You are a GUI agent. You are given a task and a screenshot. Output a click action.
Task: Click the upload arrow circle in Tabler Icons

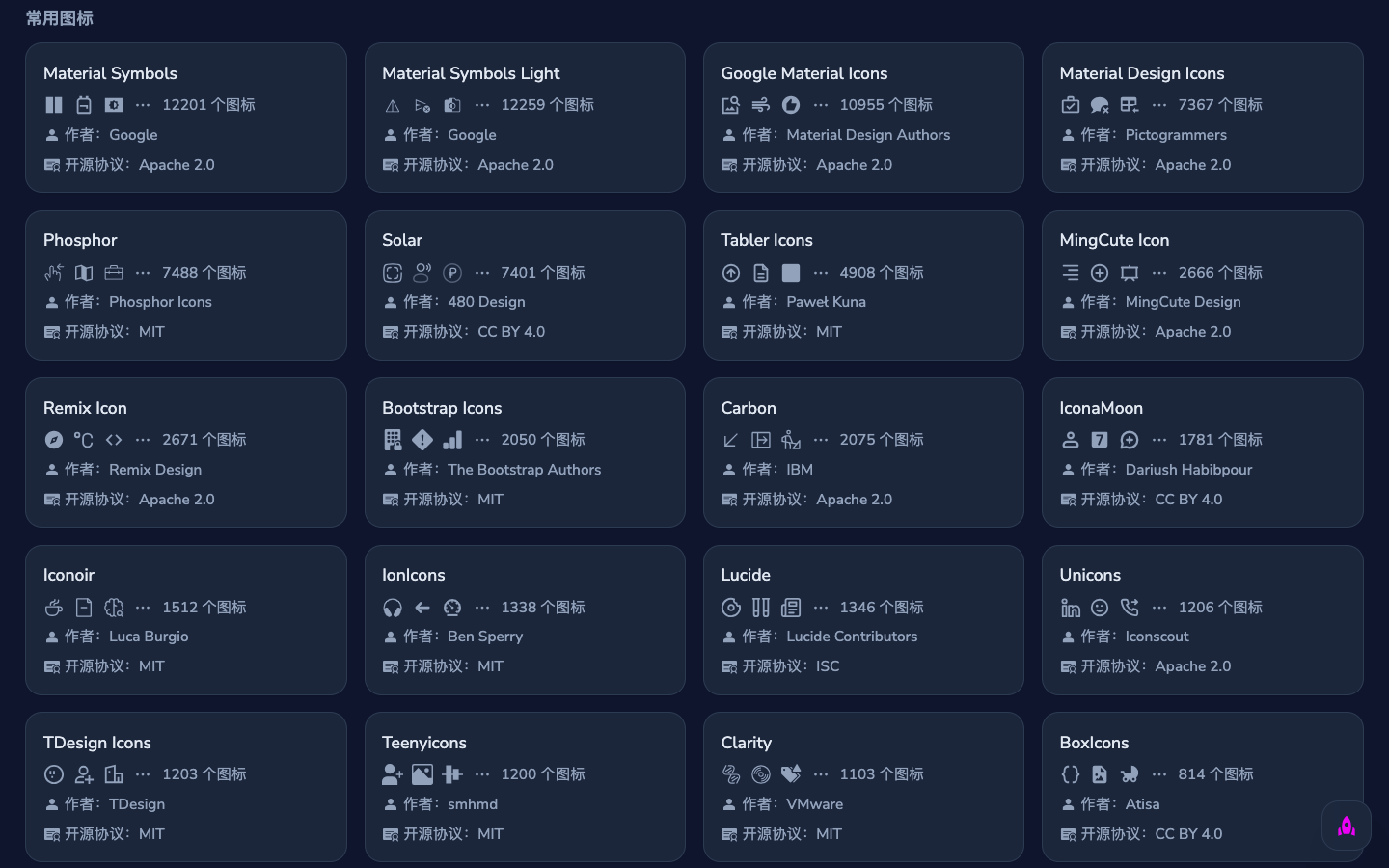point(731,273)
